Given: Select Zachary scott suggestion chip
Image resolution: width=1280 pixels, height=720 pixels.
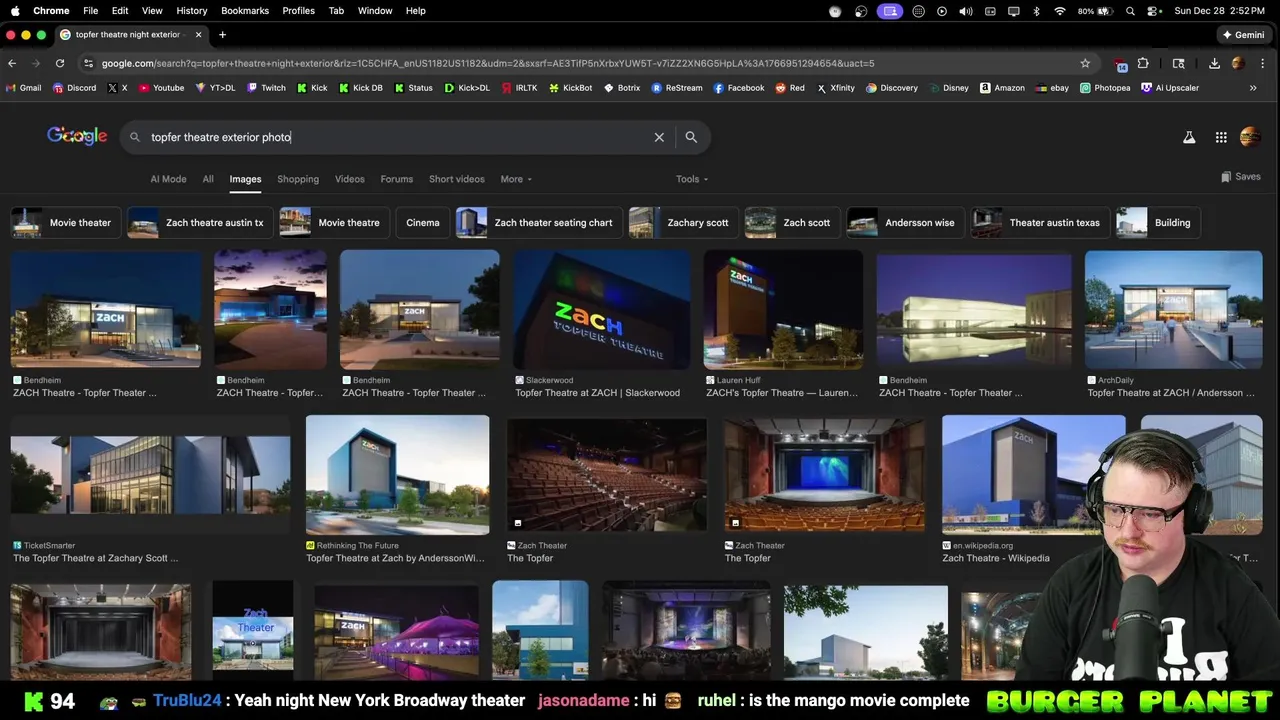Looking at the screenshot, I should 683,222.
